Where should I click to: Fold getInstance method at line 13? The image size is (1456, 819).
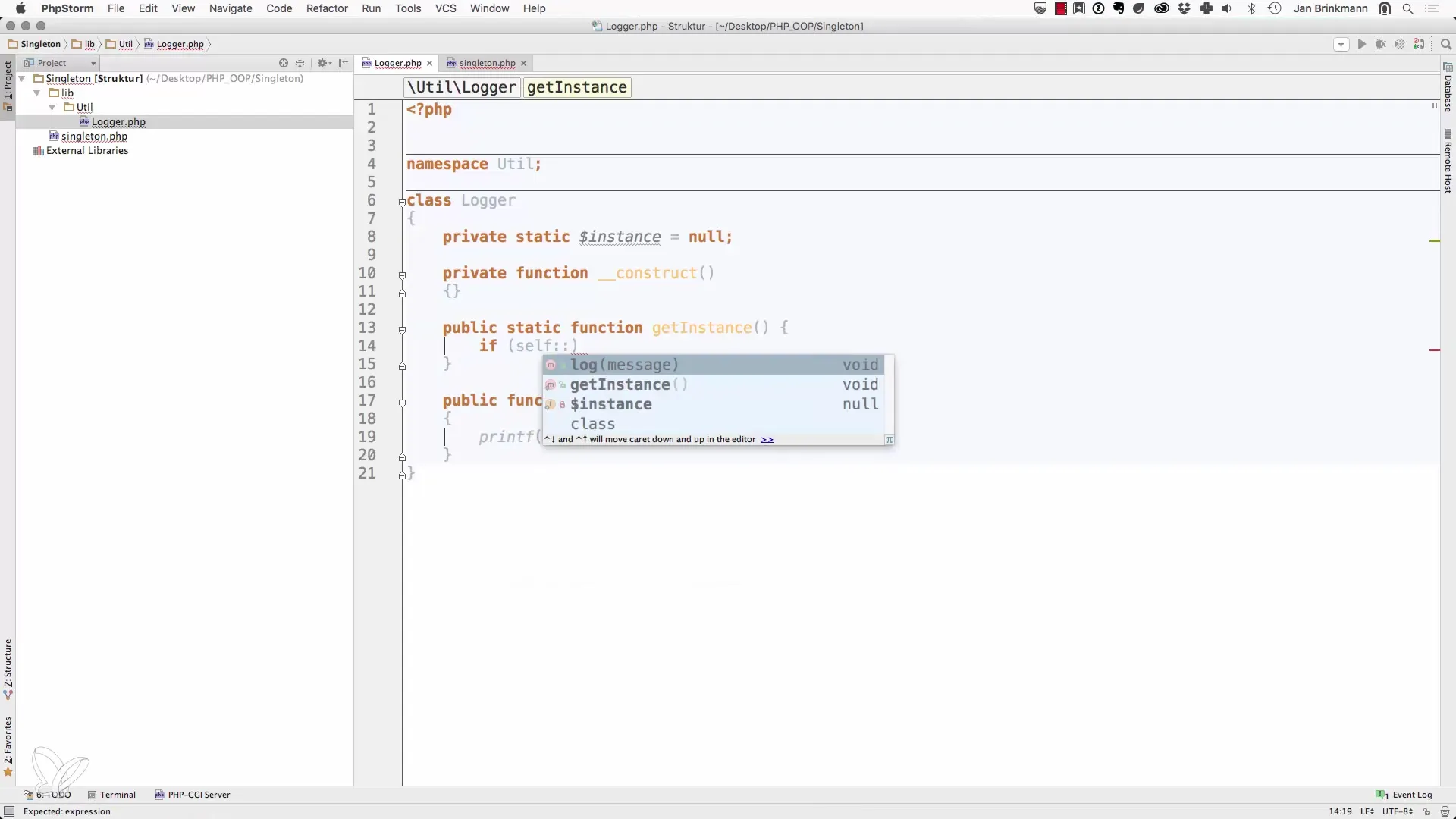402,330
